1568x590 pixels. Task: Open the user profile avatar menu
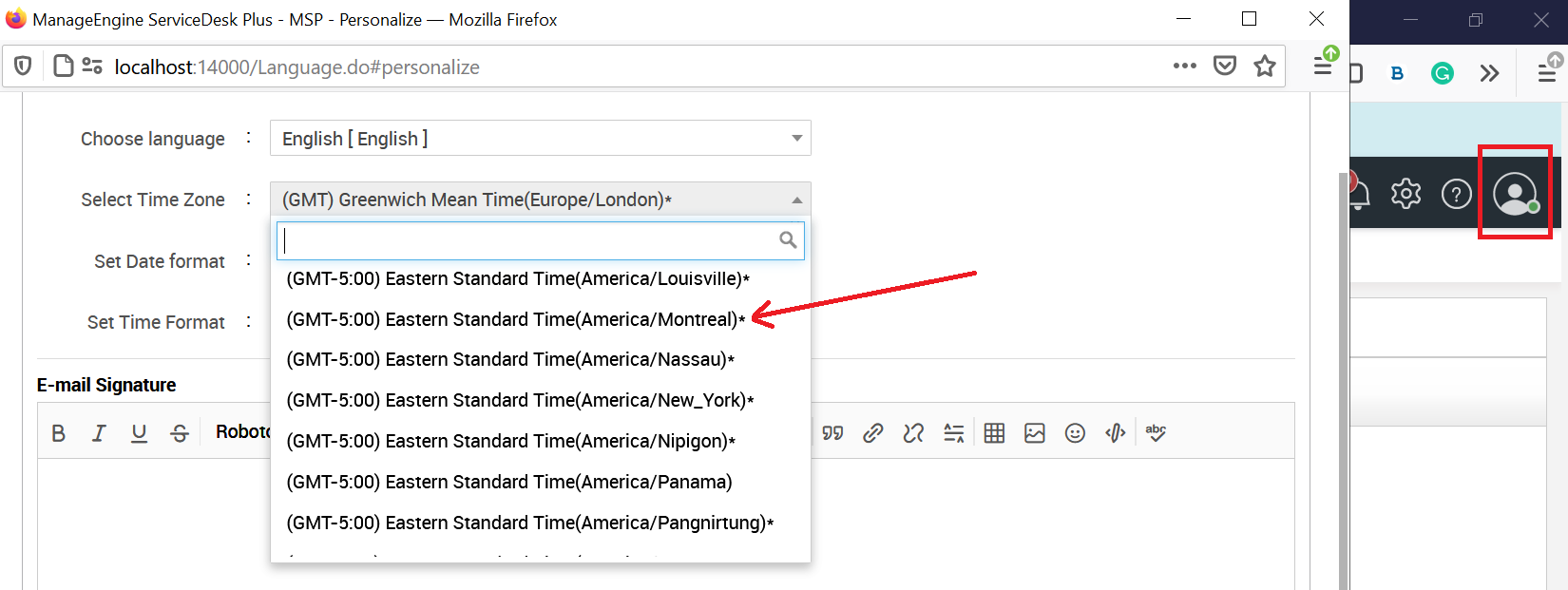(x=1515, y=194)
